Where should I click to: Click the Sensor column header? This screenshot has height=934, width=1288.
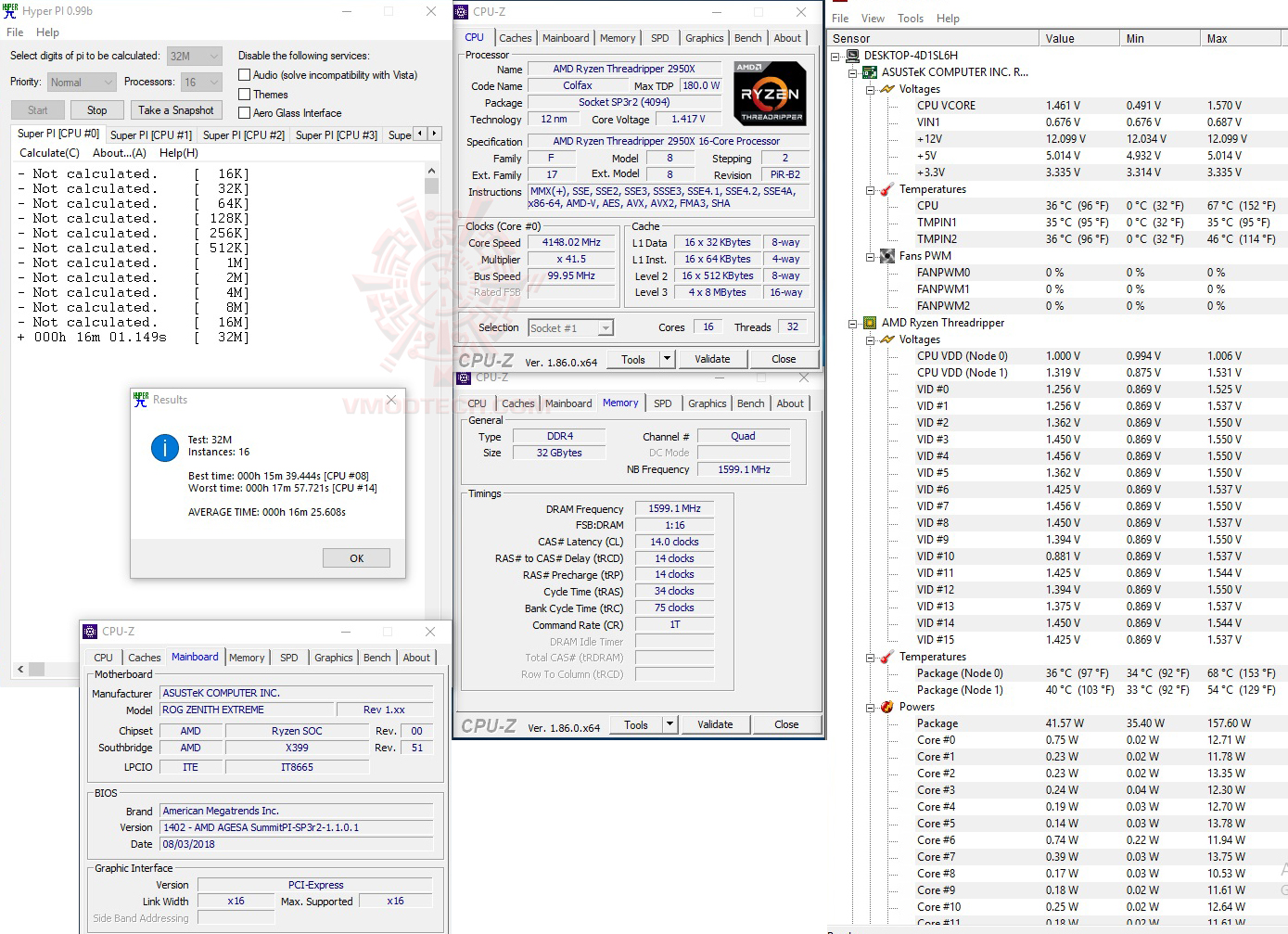pyautogui.click(x=933, y=38)
